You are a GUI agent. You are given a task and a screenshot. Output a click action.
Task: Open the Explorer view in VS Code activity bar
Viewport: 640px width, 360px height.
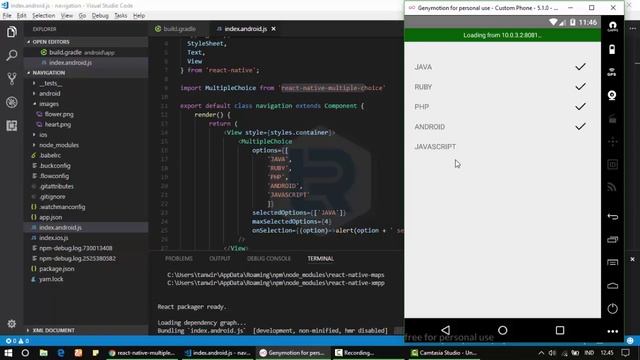click(x=12, y=32)
